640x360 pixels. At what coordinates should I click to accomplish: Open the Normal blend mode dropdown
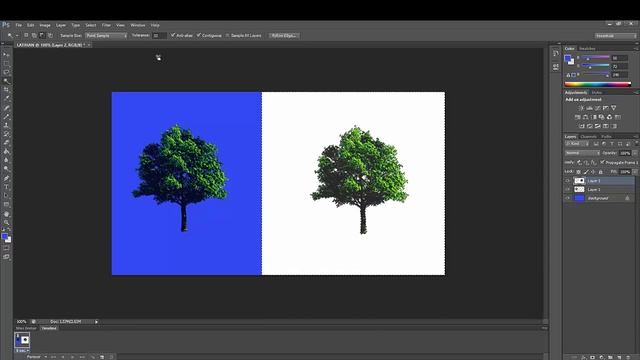[x=582, y=153]
